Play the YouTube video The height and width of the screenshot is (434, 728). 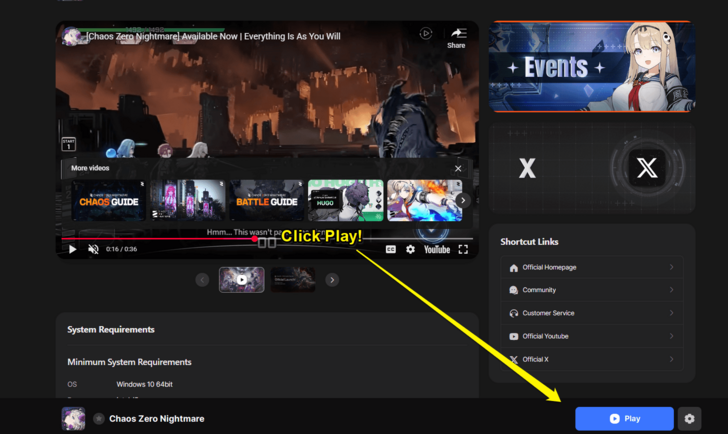coord(72,249)
